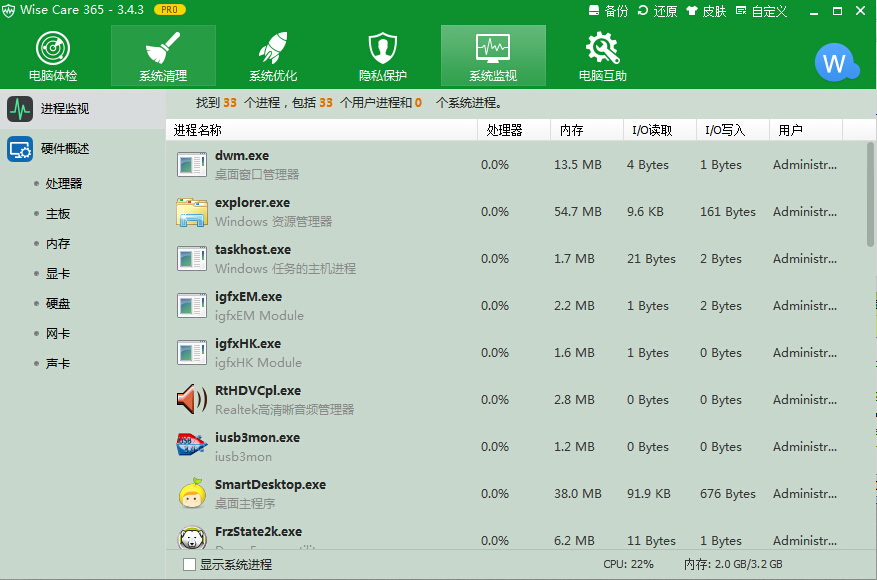The width and height of the screenshot is (877, 580).
Task: Click the RtHDVCpl.exe speaker icon
Action: (x=192, y=399)
